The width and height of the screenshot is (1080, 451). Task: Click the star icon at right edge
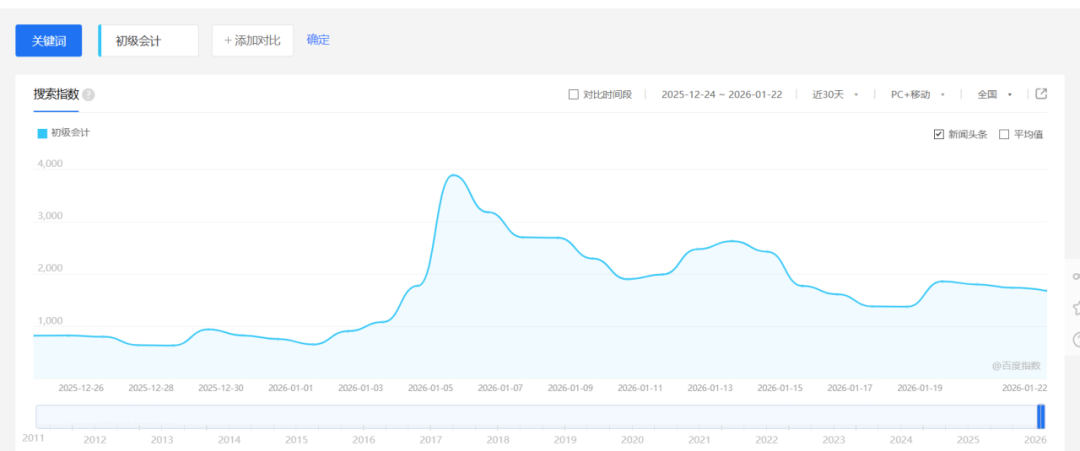click(1075, 308)
